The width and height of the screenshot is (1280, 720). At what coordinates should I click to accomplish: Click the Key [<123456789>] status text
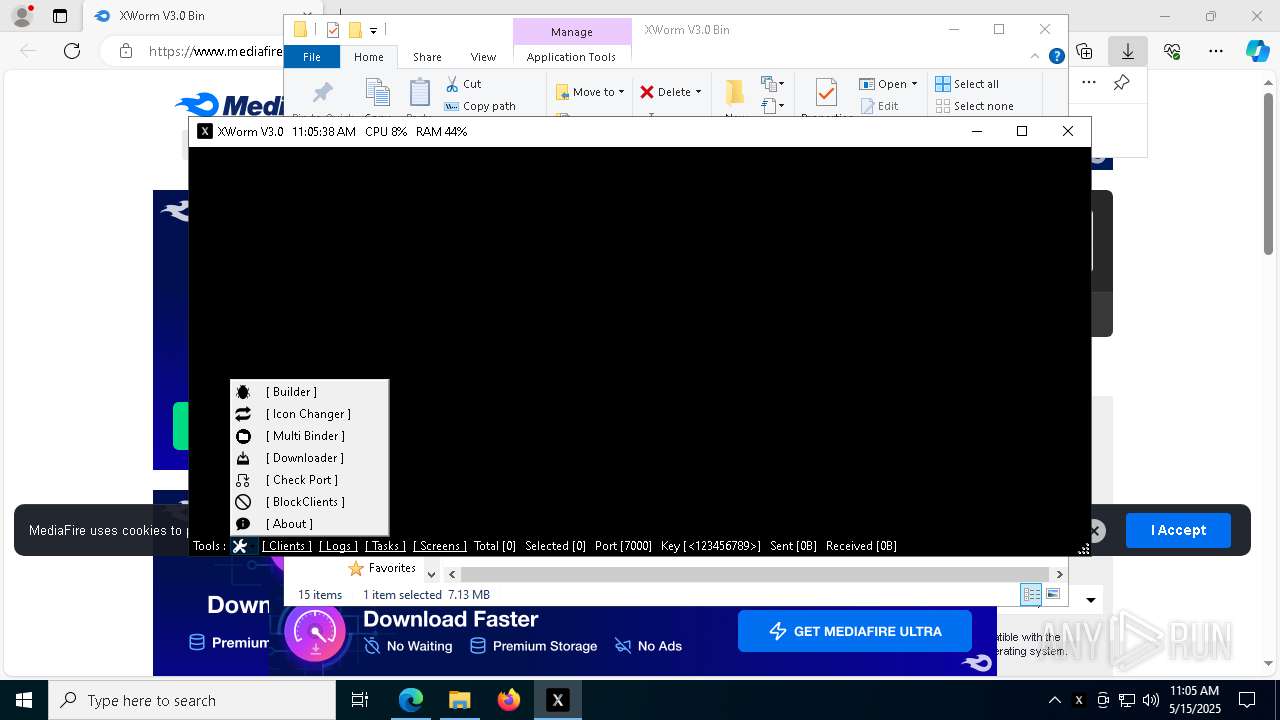click(710, 546)
